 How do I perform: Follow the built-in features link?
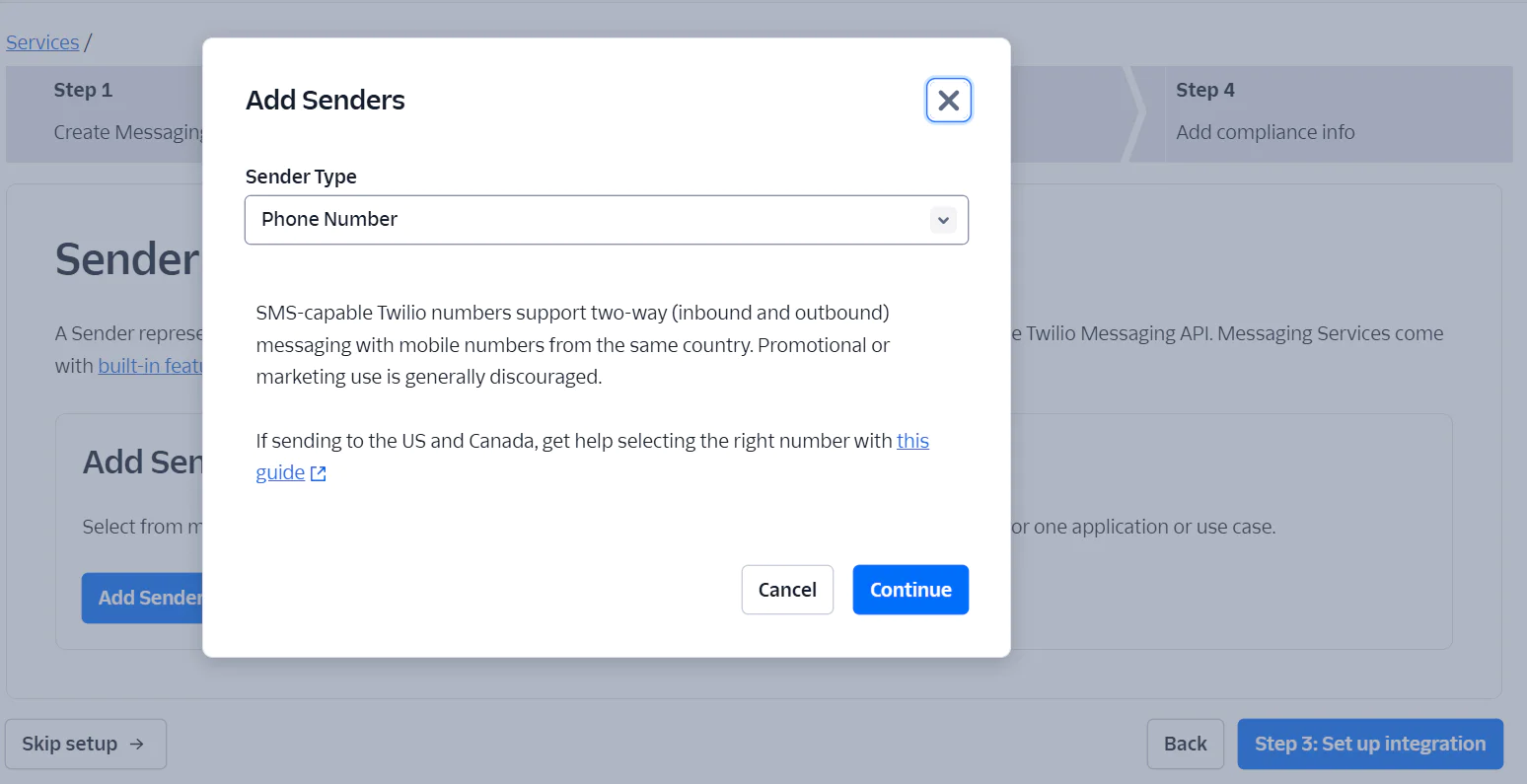click(150, 366)
